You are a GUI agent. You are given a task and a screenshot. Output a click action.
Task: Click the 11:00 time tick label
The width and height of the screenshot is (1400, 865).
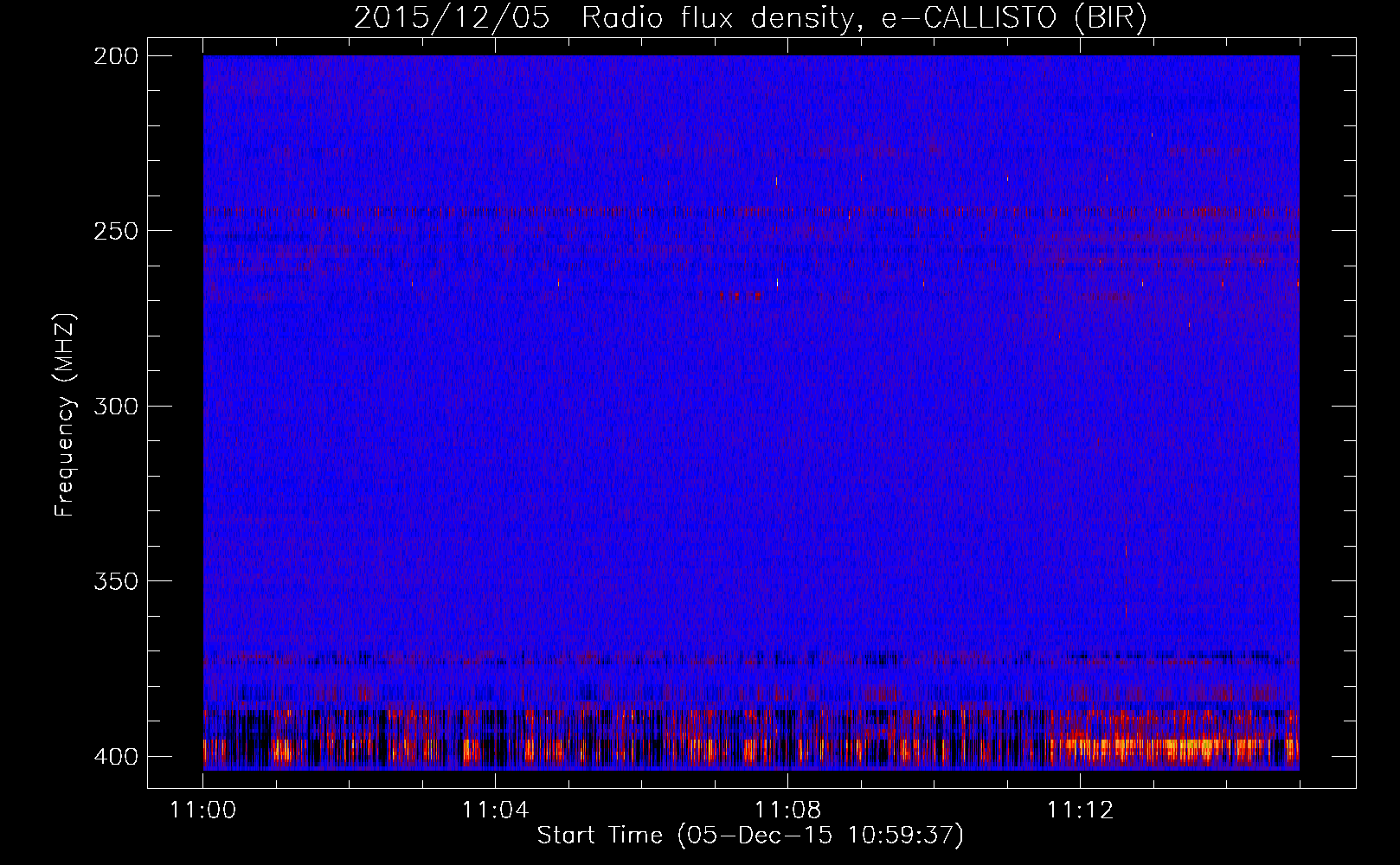(x=203, y=811)
